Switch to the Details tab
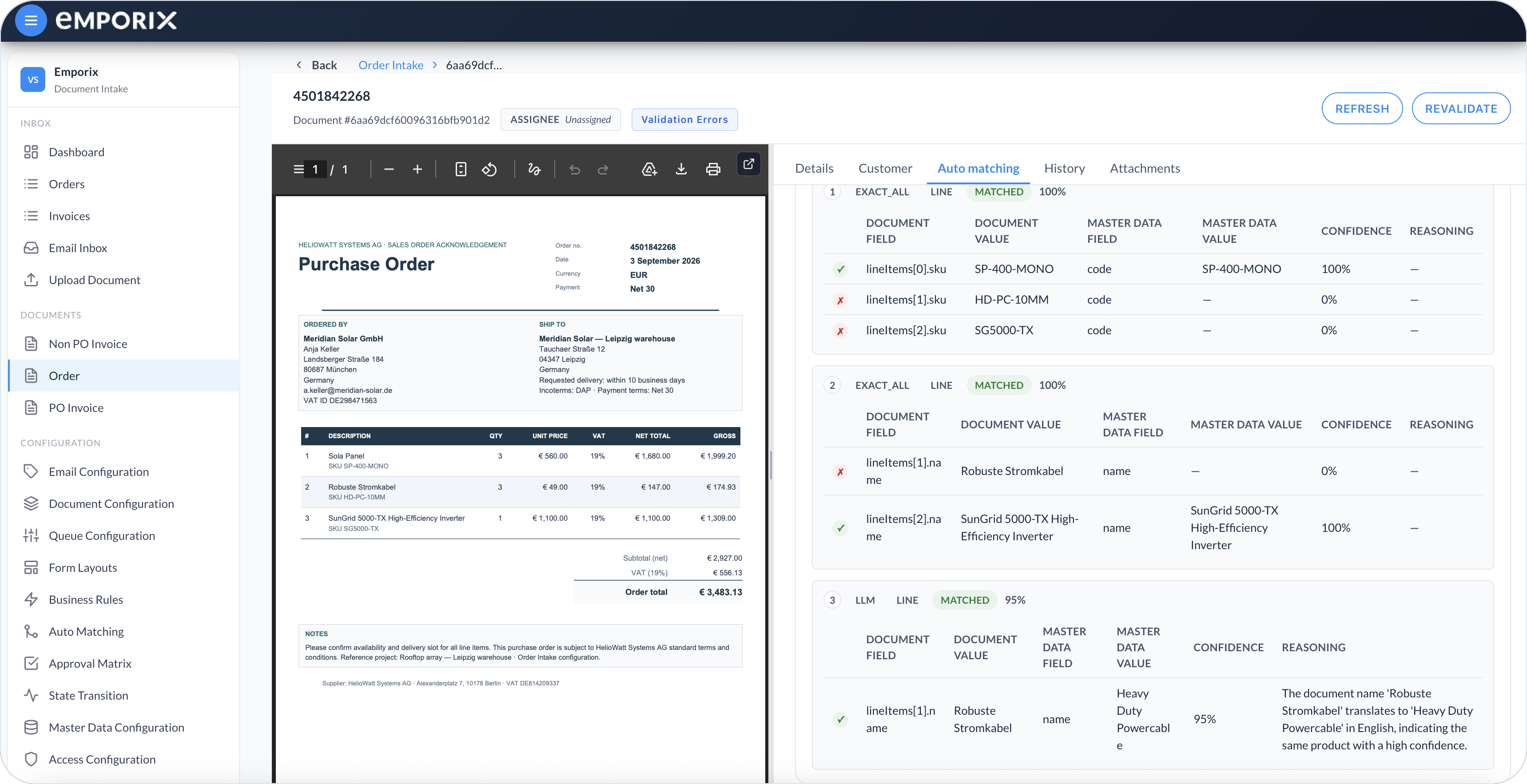Image resolution: width=1527 pixels, height=784 pixels. pos(814,168)
